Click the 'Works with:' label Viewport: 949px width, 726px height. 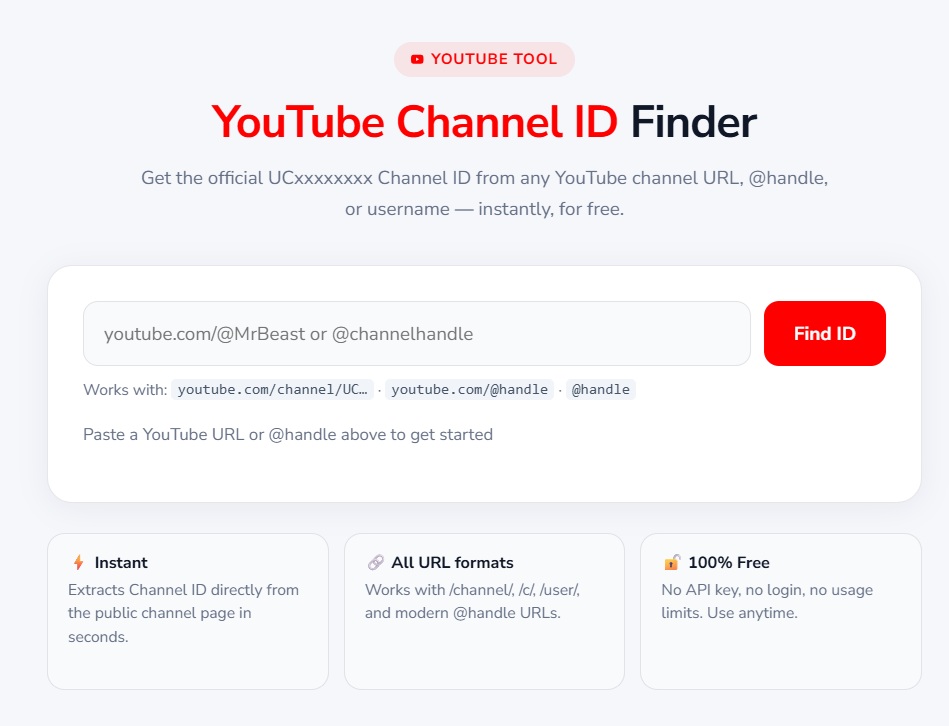(x=125, y=390)
